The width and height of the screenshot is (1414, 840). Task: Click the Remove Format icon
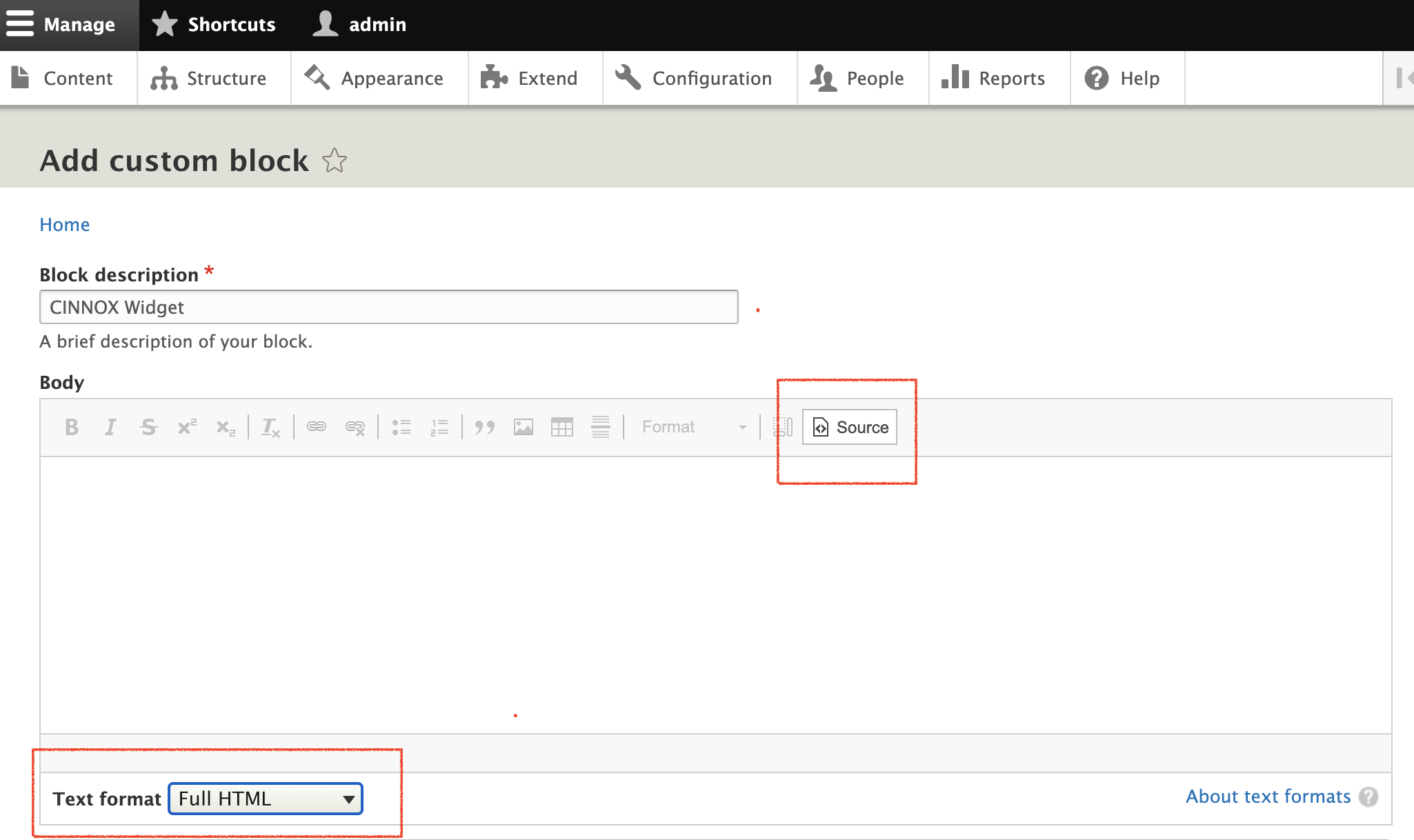click(x=270, y=428)
